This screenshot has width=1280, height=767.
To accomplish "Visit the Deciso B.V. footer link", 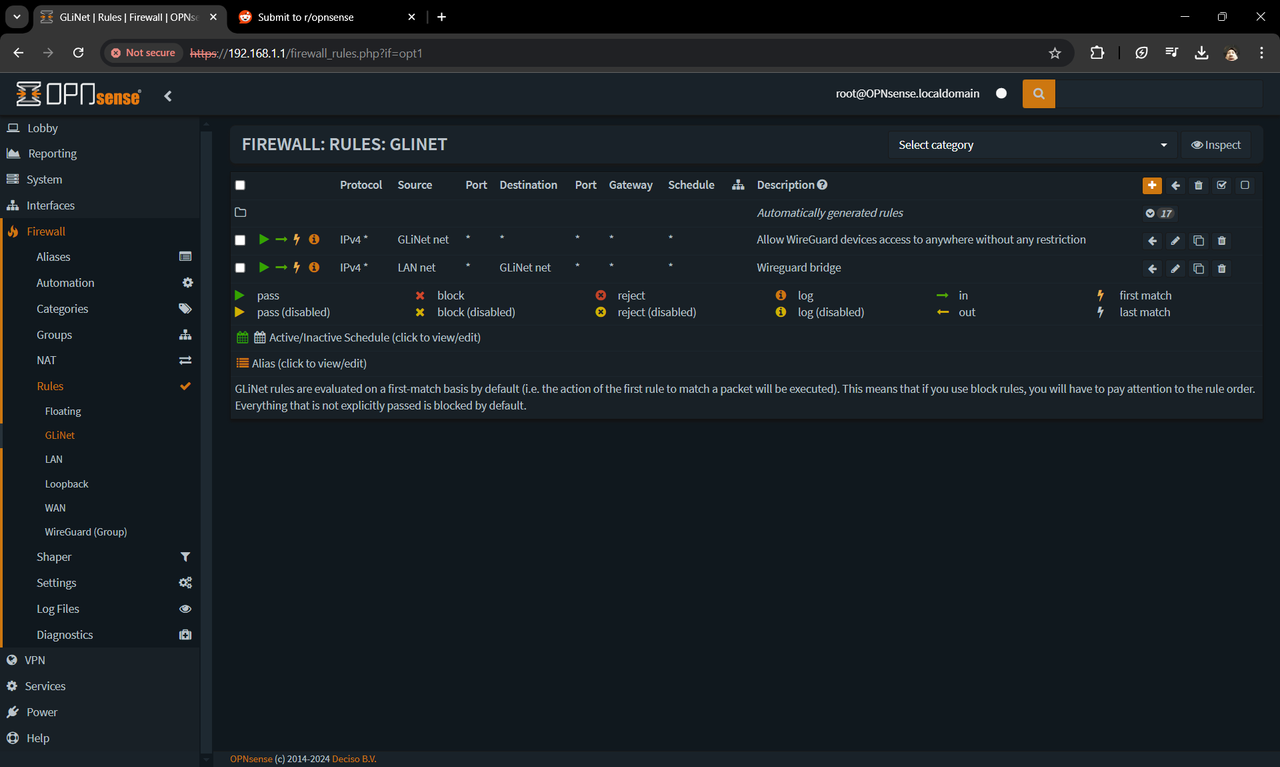I will [x=354, y=758].
